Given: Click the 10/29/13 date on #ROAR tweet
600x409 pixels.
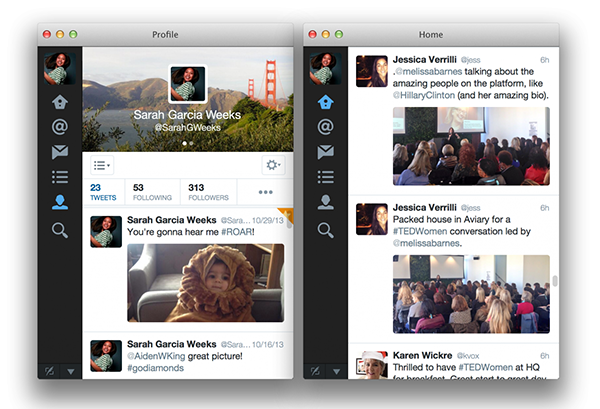Looking at the screenshot, I should [268, 220].
